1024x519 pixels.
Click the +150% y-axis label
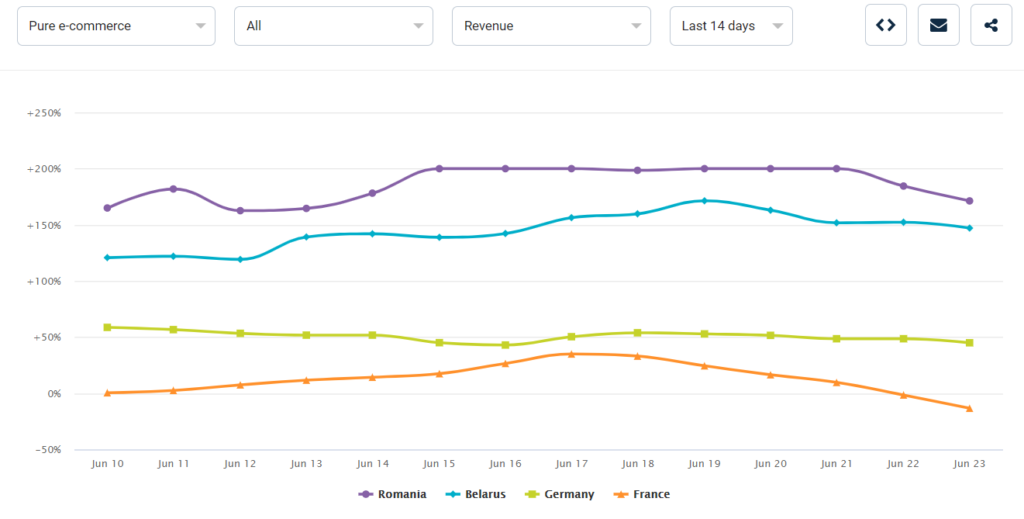point(44,225)
